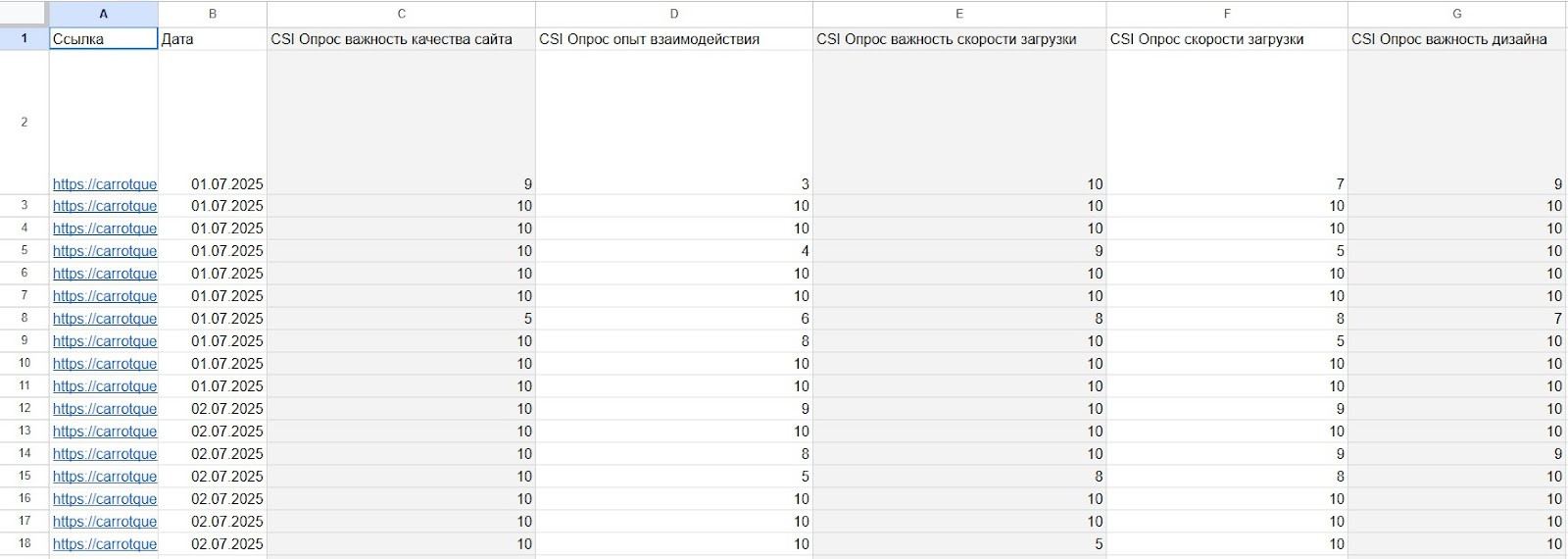1568x559 pixels.
Task: Click column C header letter
Action: tap(401, 14)
